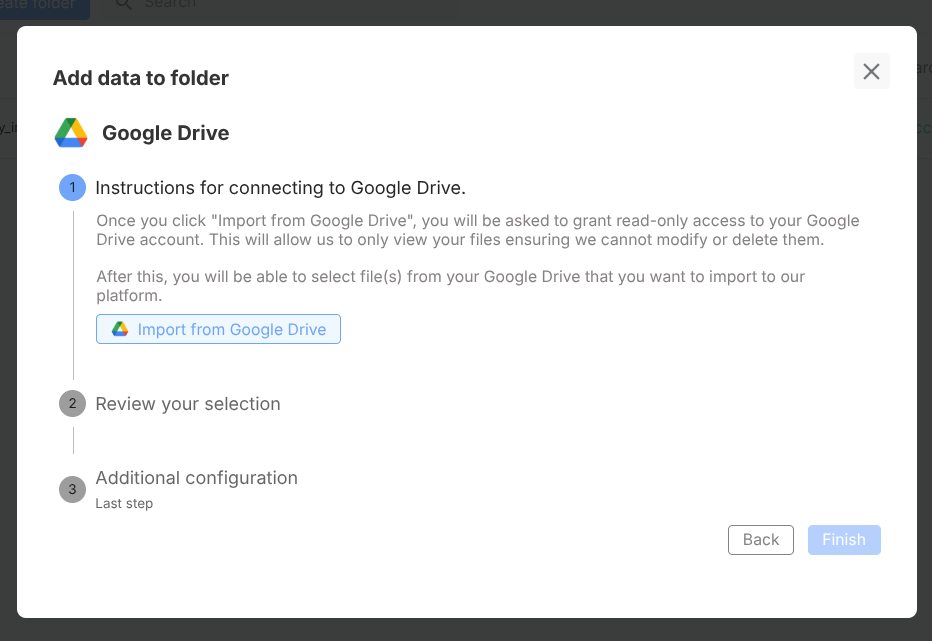This screenshot has width=932, height=641.
Task: Click the Add data to folder title
Action: click(141, 78)
